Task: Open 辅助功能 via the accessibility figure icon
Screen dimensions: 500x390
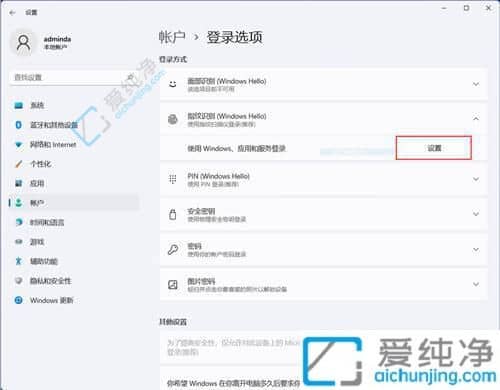Action: (x=19, y=261)
